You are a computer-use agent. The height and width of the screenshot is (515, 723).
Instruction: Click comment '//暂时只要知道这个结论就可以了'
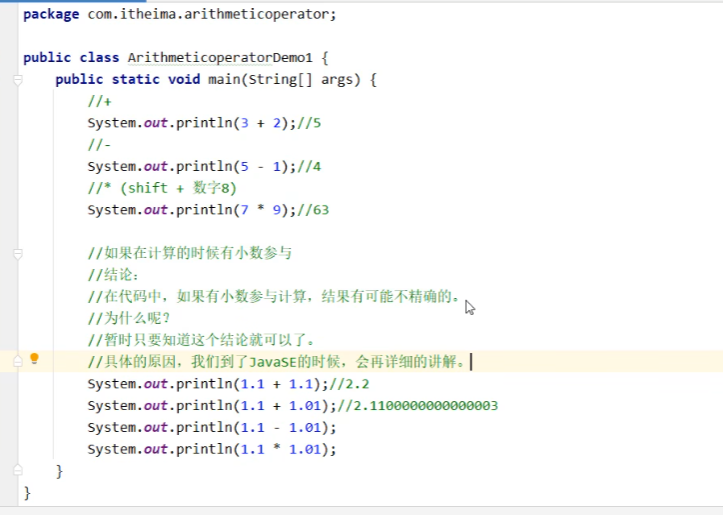coord(201,340)
